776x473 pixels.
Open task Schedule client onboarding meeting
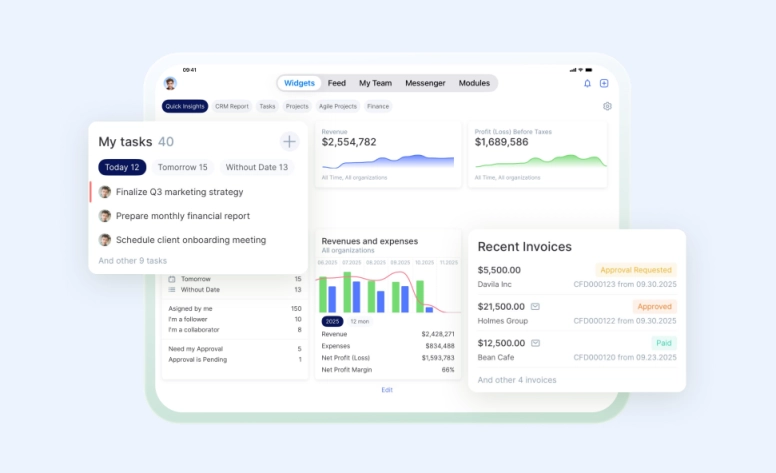[x=191, y=240]
